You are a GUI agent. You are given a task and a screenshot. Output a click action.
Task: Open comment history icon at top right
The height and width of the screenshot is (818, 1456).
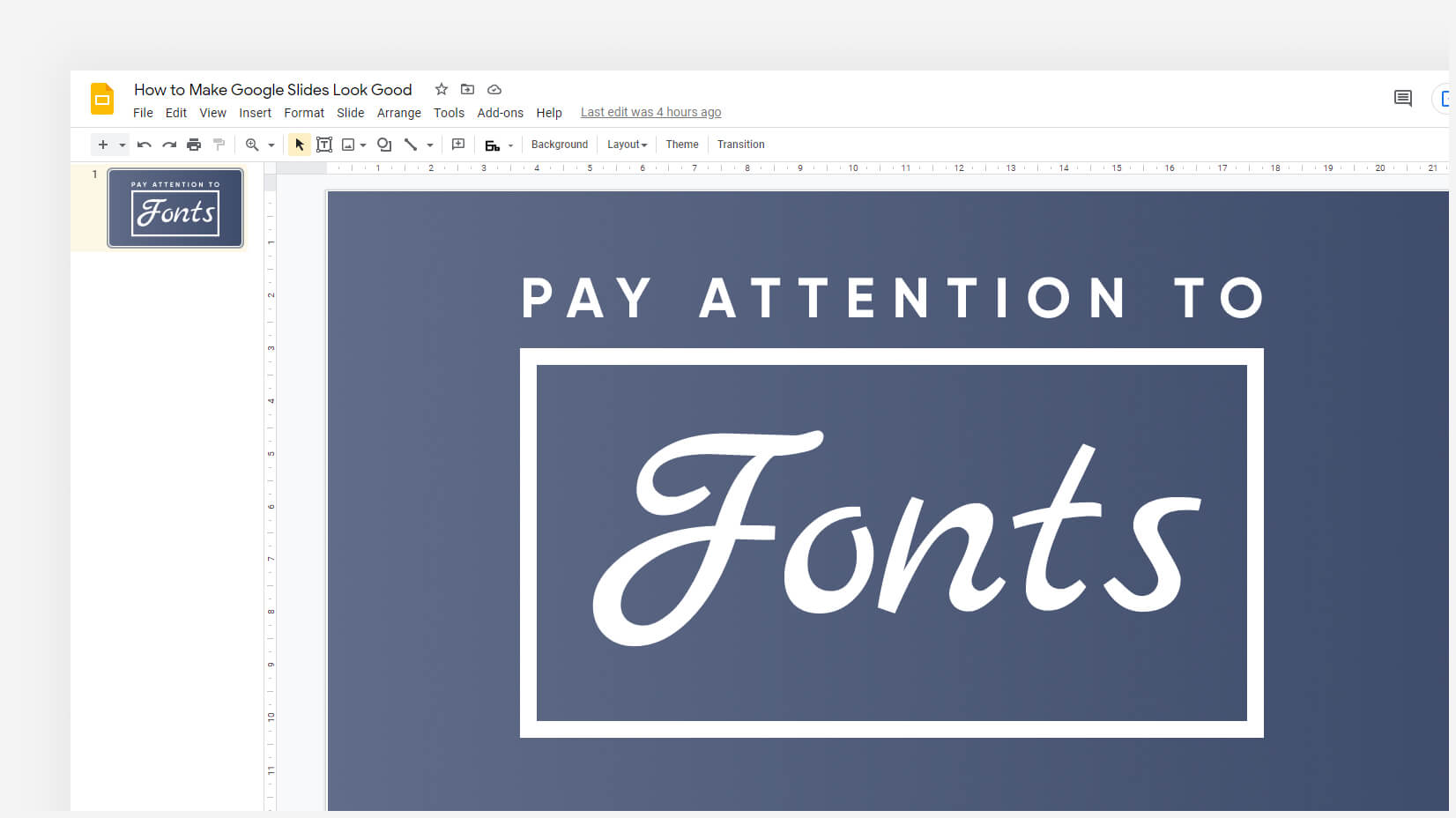(1402, 98)
